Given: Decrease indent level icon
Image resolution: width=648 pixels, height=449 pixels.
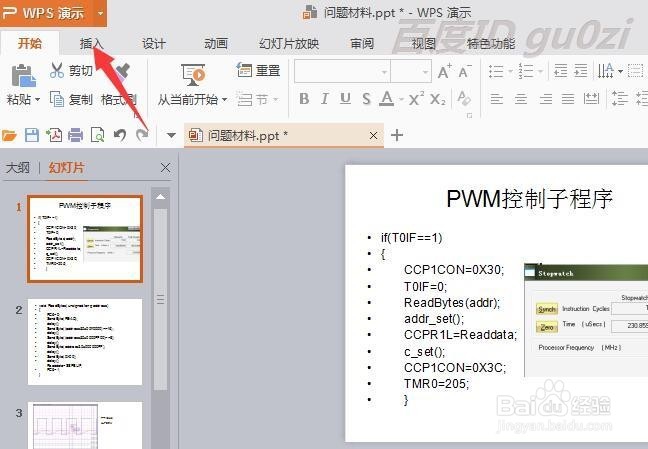Looking at the screenshot, I should tap(560, 71).
